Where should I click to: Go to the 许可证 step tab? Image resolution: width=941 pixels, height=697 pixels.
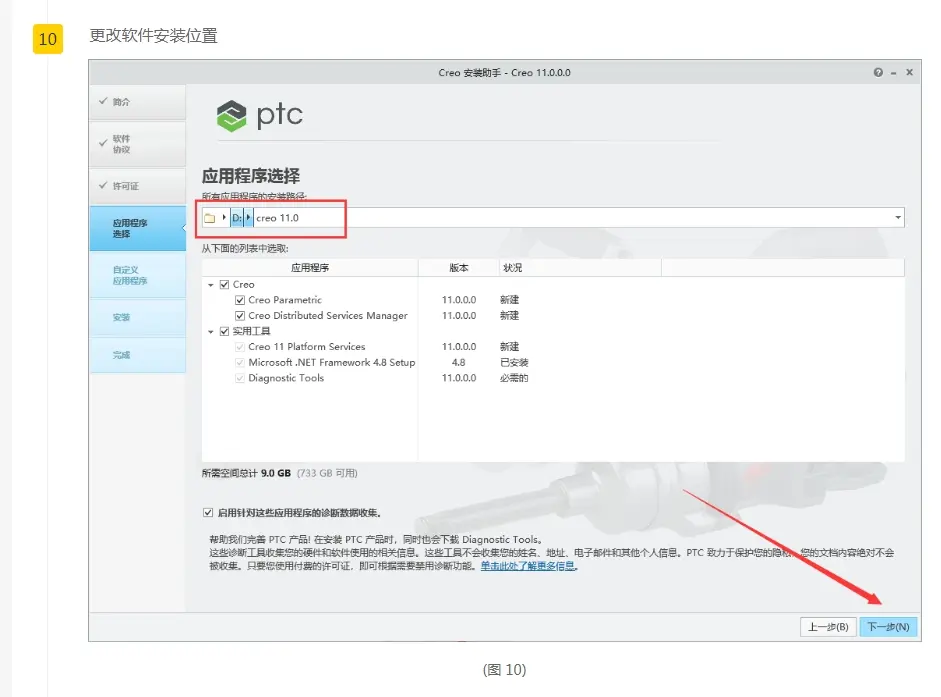coord(137,186)
